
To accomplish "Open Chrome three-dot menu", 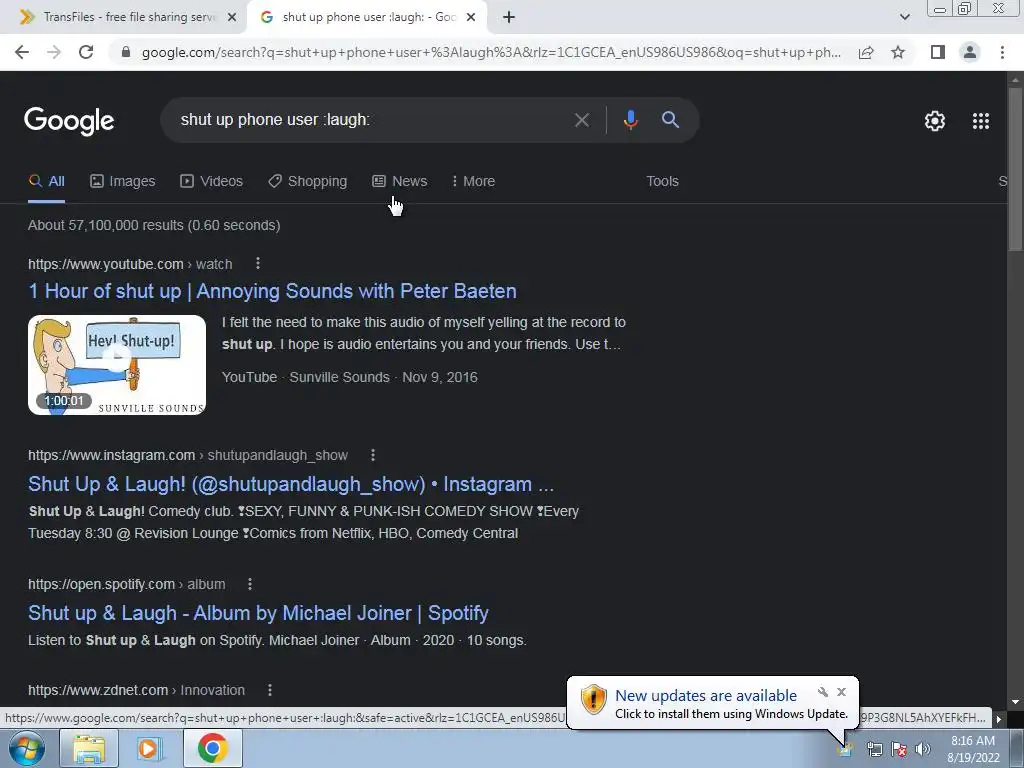I will click(x=1002, y=52).
